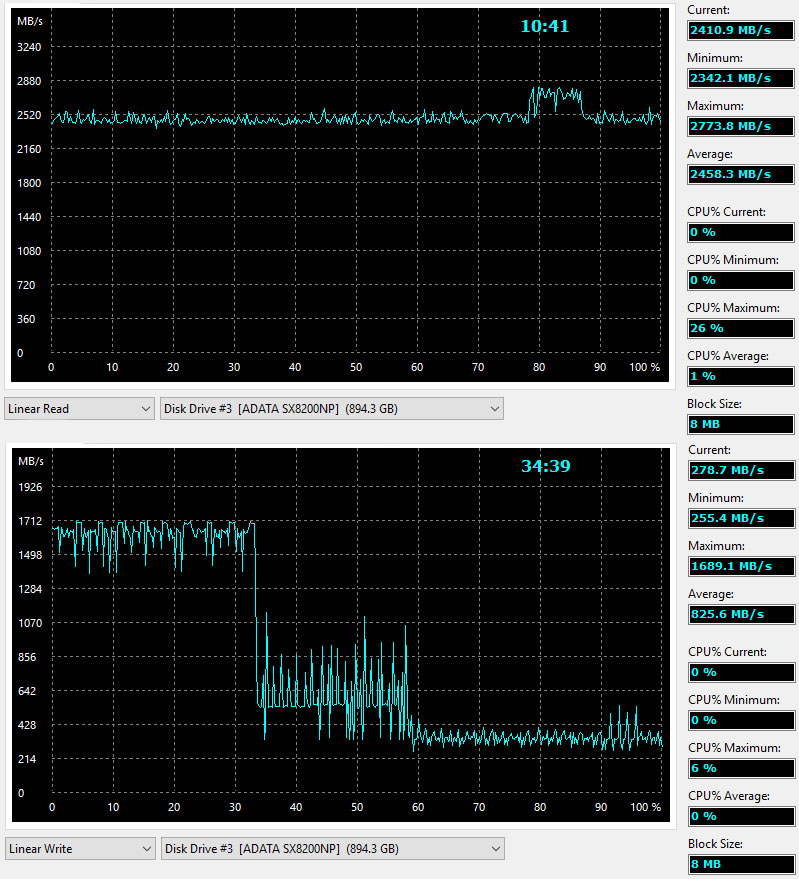This screenshot has width=799, height=879.
Task: Click the 255.4 MB/s Minimum write value
Action: pyautogui.click(x=740, y=518)
